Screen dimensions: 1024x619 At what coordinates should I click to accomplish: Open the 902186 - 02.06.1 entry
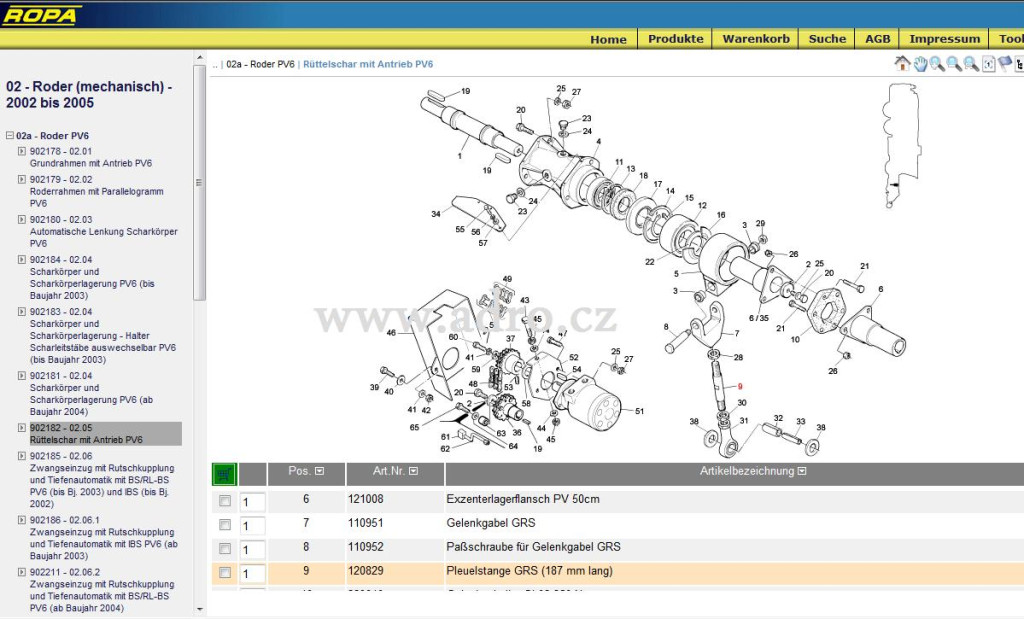click(65, 520)
